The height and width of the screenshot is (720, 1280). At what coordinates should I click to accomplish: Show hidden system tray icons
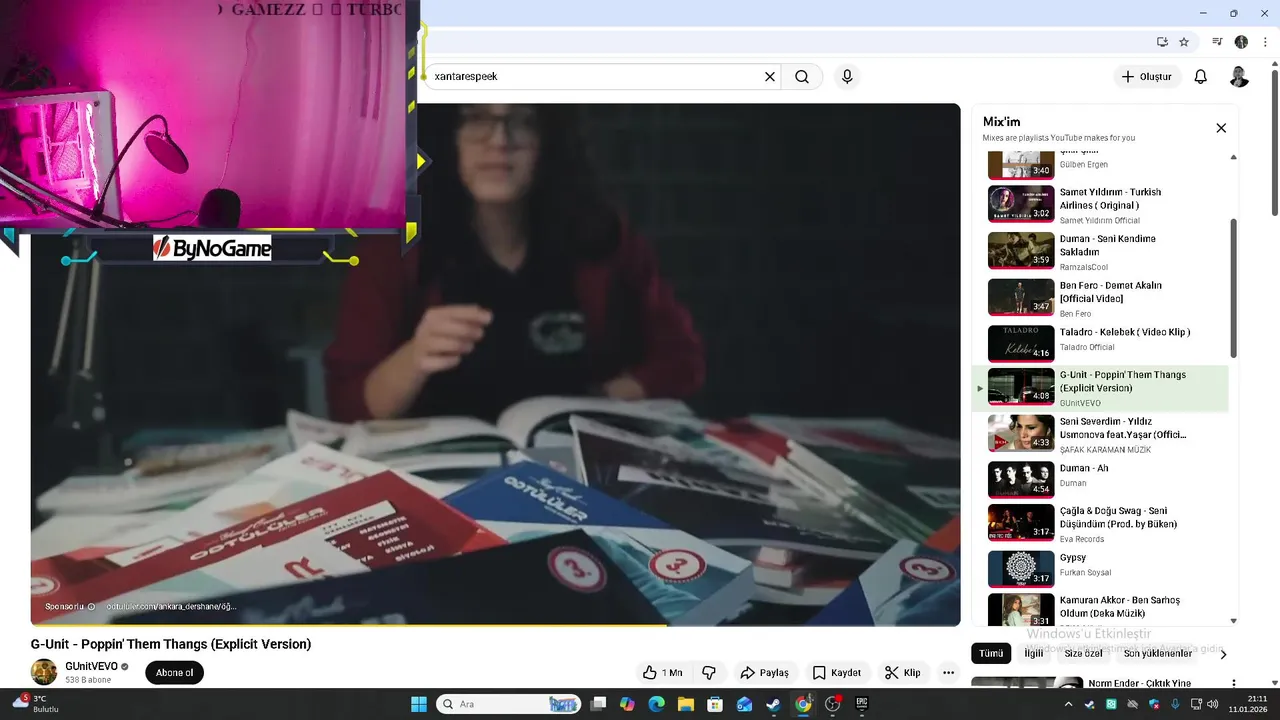[1069, 704]
